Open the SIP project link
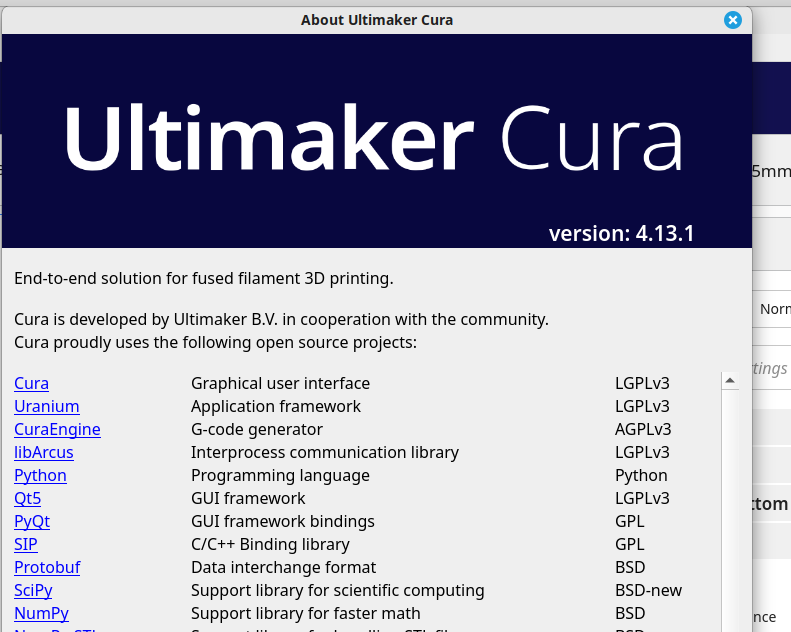 tap(25, 544)
